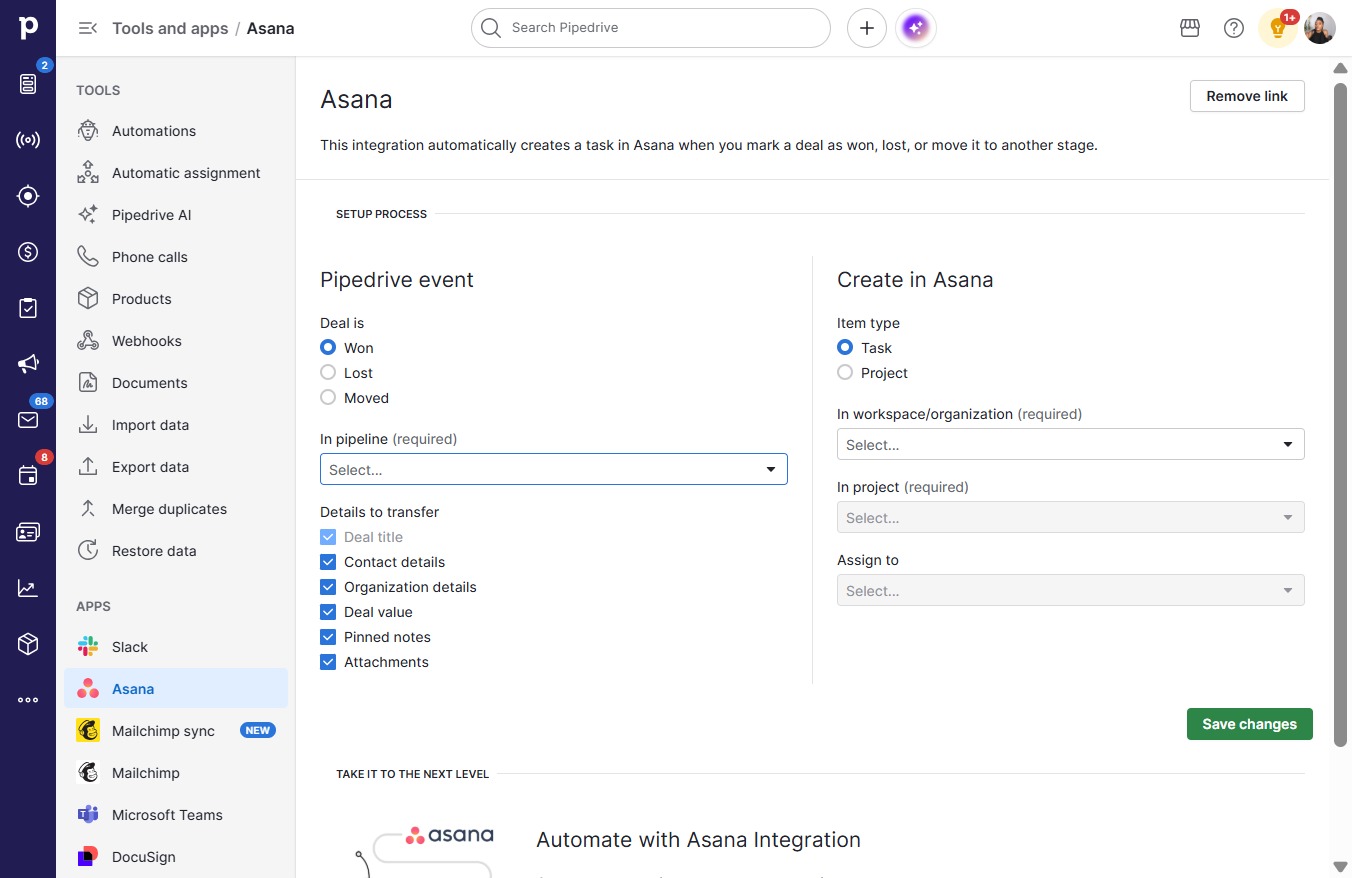The height and width of the screenshot is (878, 1352).
Task: Collapse the sidebar menu toggle icon
Action: 88,28
